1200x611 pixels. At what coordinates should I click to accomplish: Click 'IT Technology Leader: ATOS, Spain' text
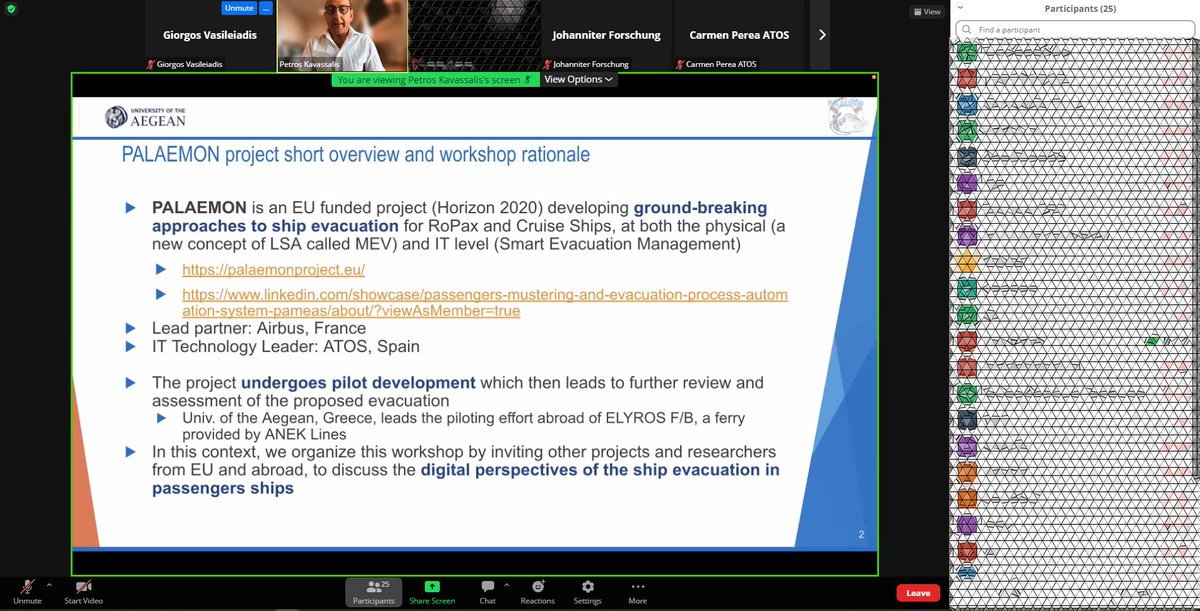285,346
